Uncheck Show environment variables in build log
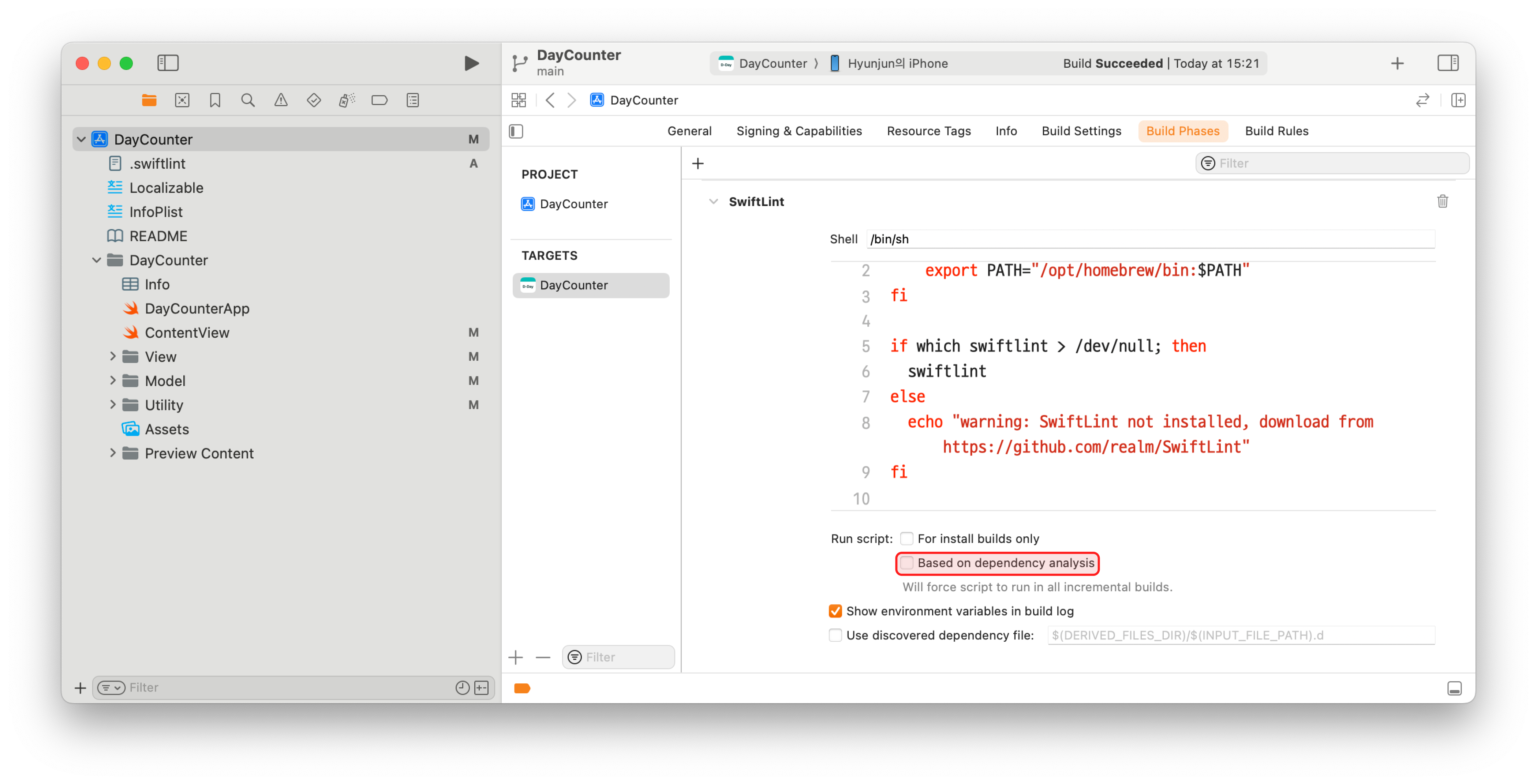Image resolution: width=1537 pixels, height=784 pixels. [835, 612]
